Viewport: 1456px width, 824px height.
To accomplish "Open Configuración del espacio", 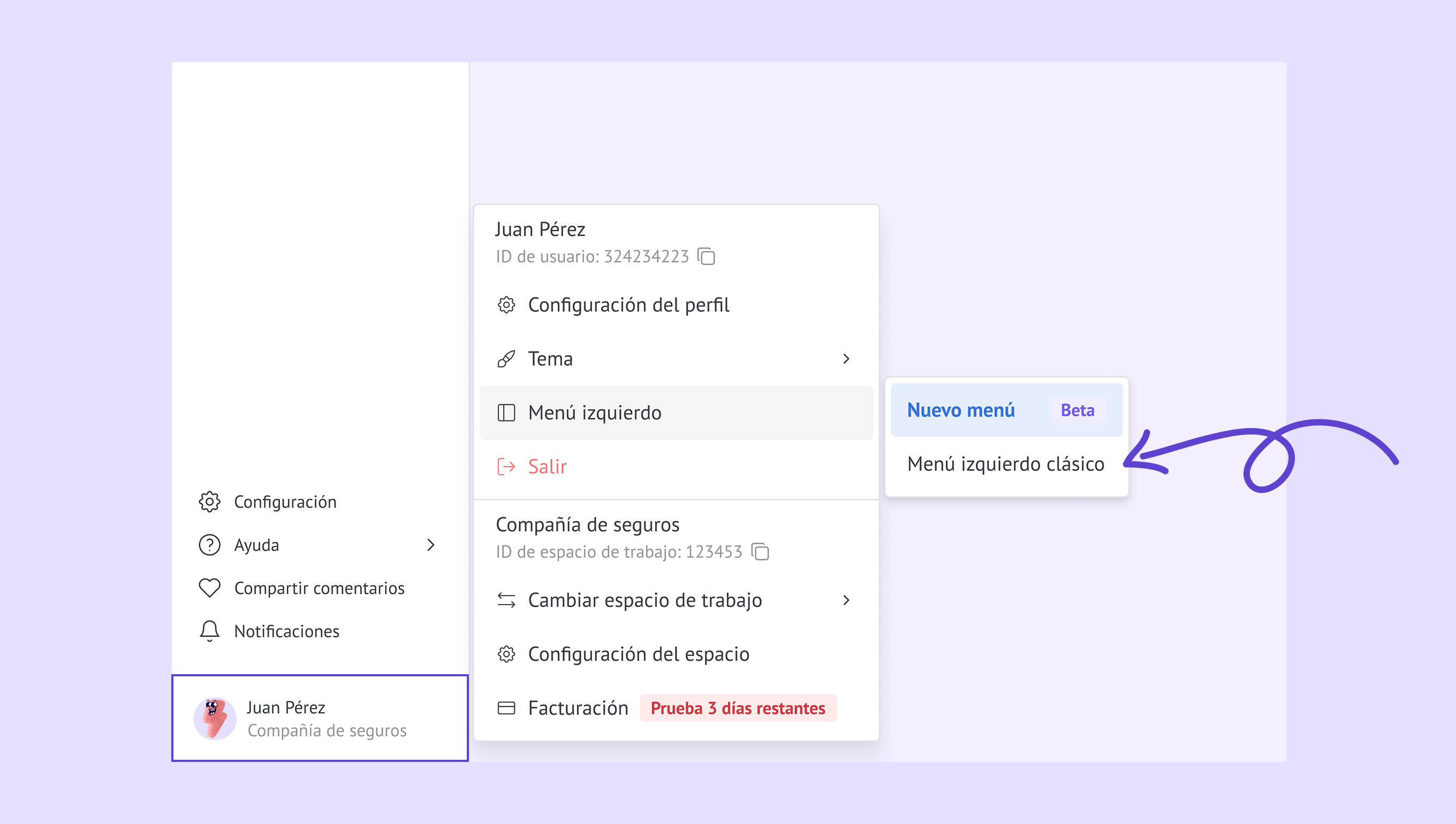I will tap(639, 654).
